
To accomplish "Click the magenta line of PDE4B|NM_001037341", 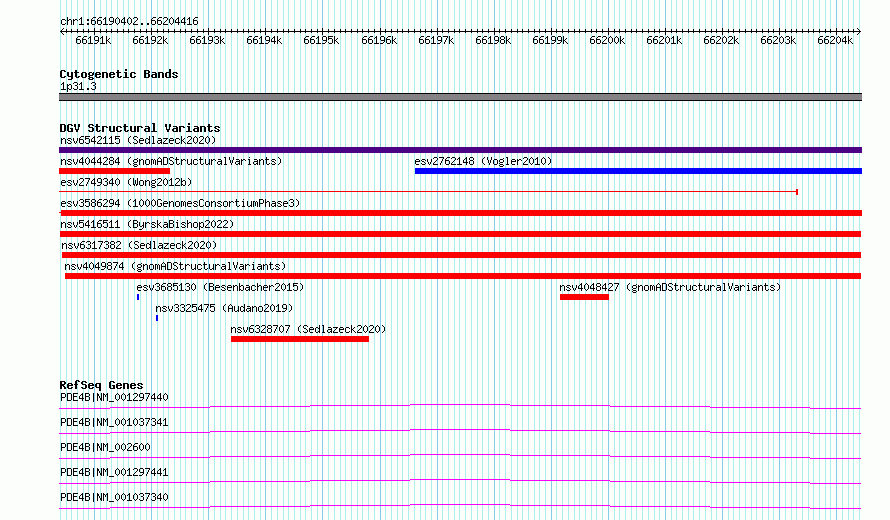I will point(460,431).
